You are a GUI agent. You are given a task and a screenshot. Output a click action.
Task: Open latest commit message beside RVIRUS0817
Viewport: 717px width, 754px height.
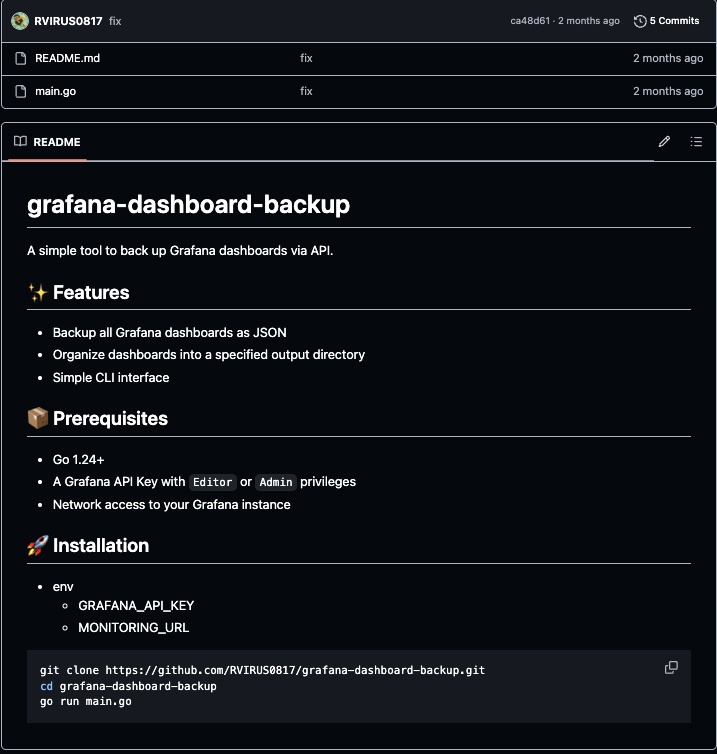point(115,21)
